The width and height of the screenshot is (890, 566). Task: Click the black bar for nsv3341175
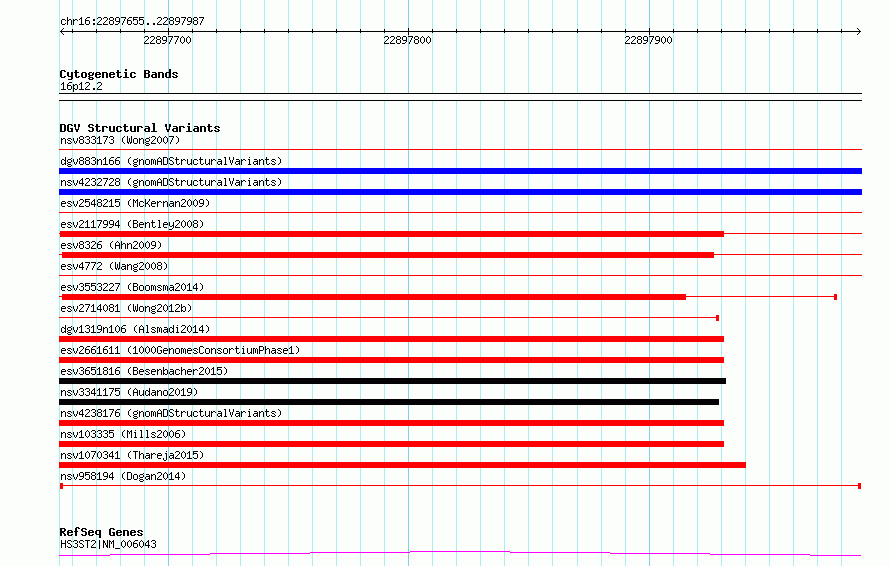point(389,402)
